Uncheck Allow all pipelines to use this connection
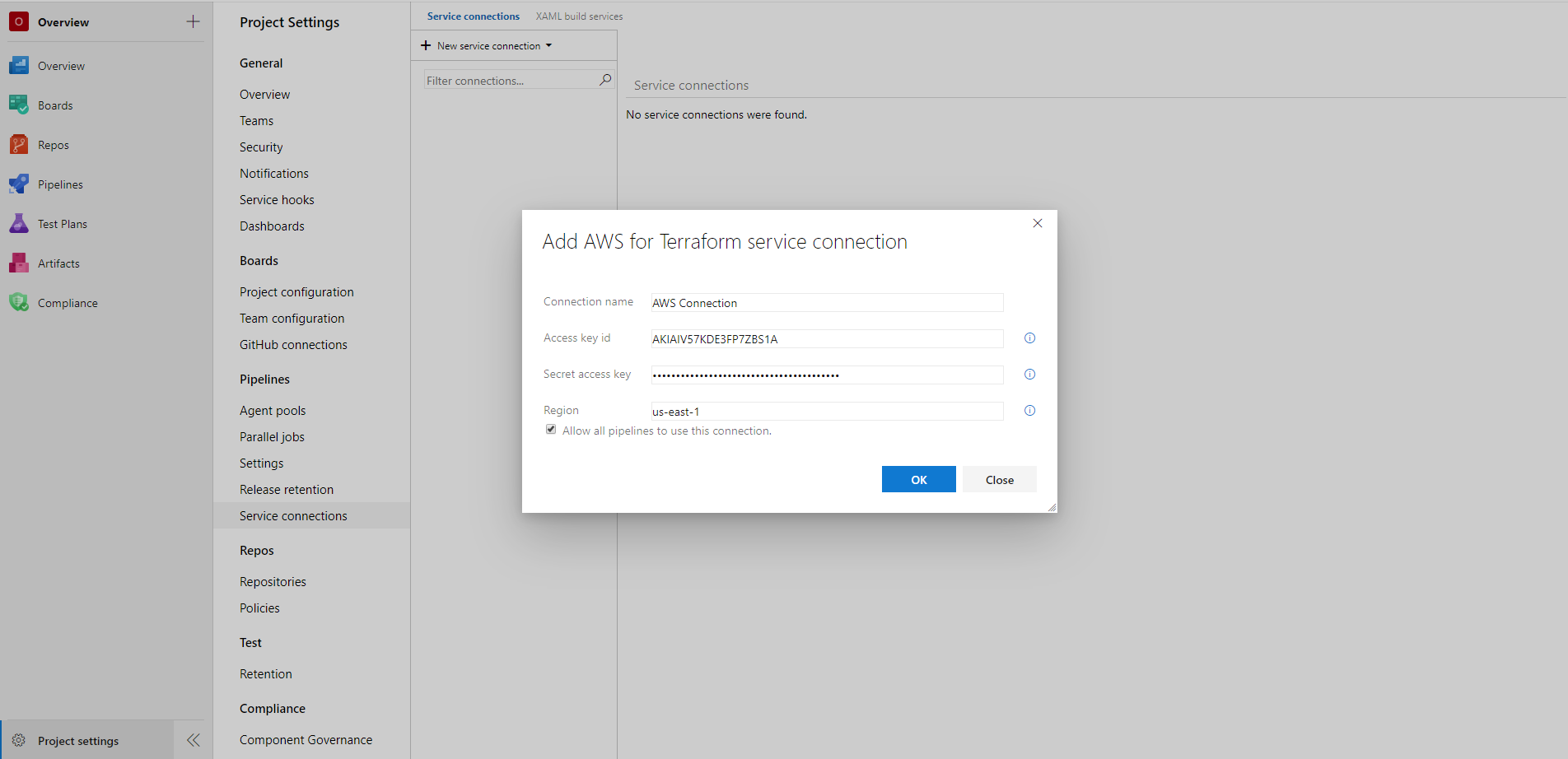The height and width of the screenshot is (759, 1568). (550, 429)
